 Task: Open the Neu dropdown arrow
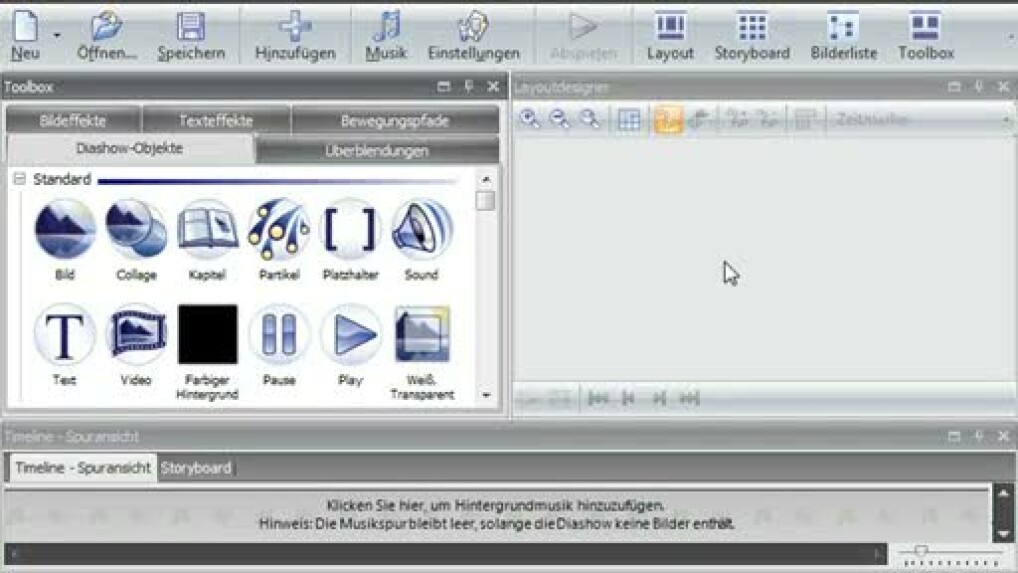point(56,35)
